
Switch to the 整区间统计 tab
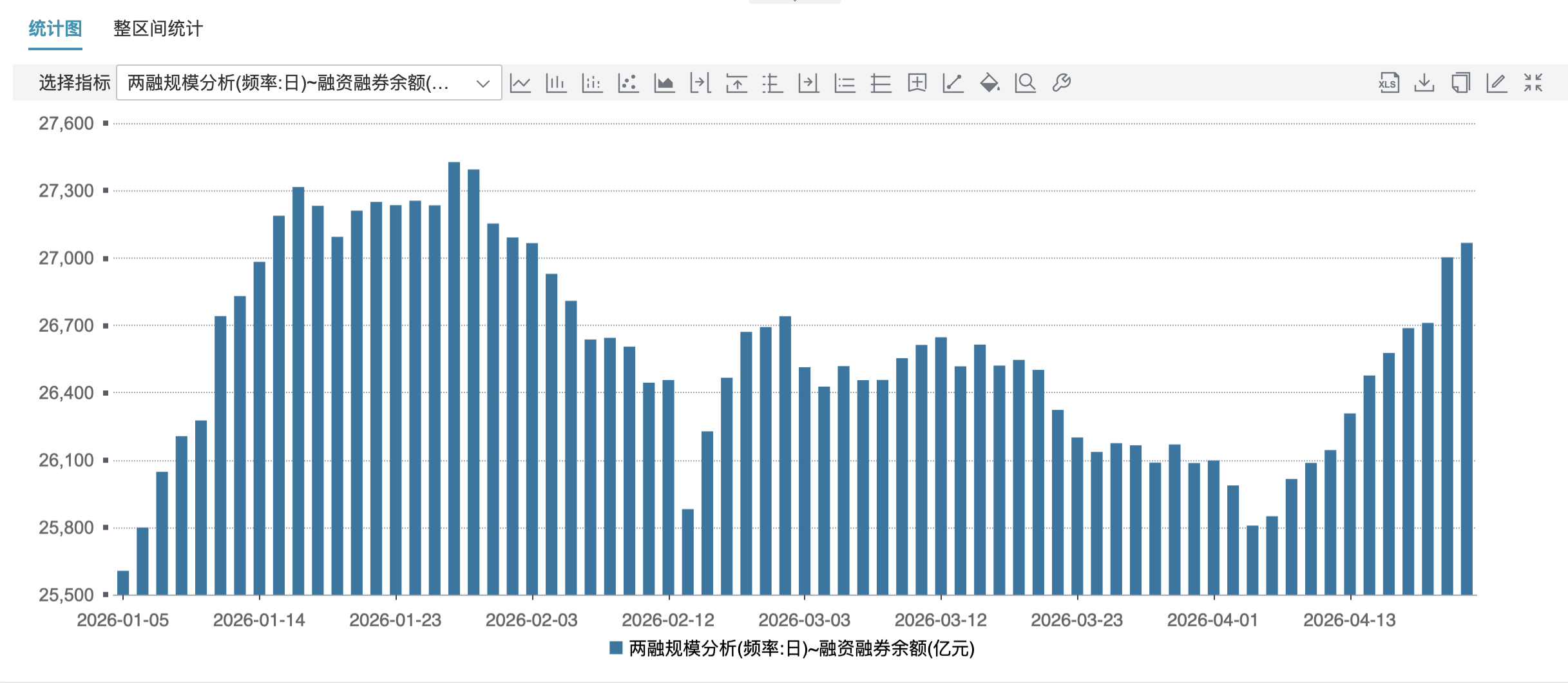tap(158, 29)
